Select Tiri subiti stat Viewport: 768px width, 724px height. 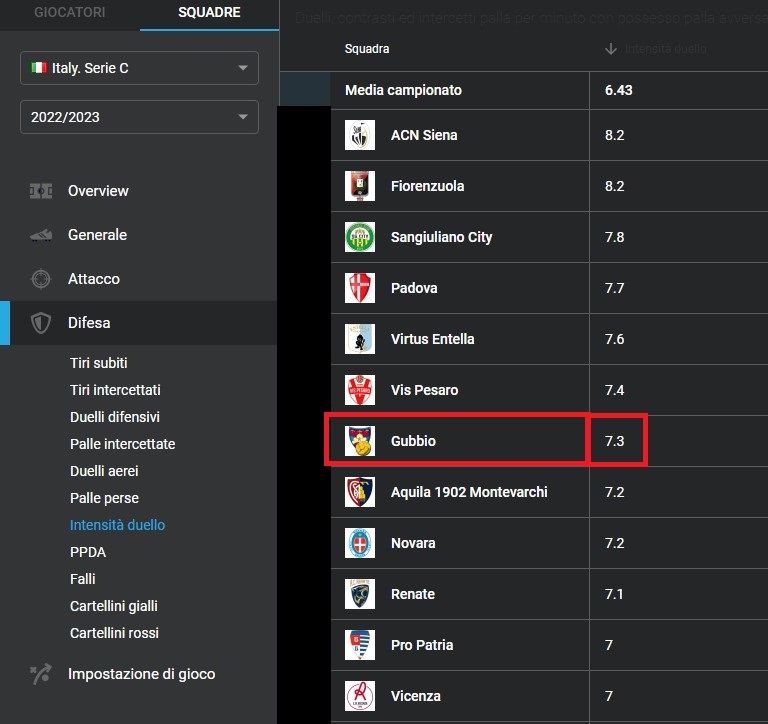(98, 363)
